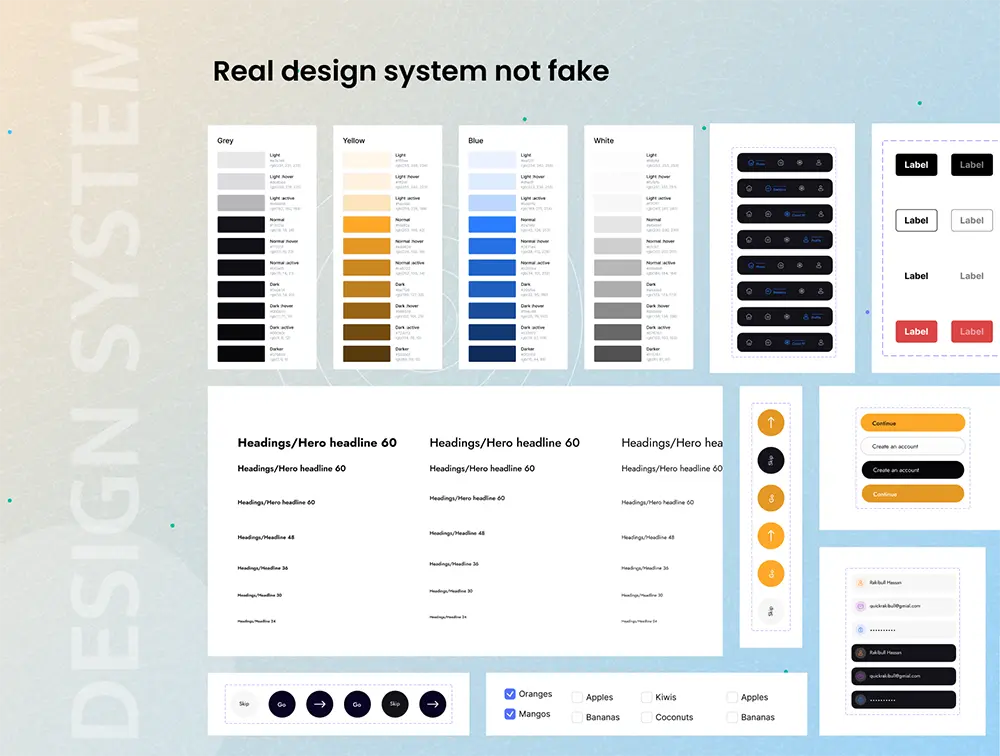Uncheck the Oranges checkbox
1000x756 pixels.
511,694
